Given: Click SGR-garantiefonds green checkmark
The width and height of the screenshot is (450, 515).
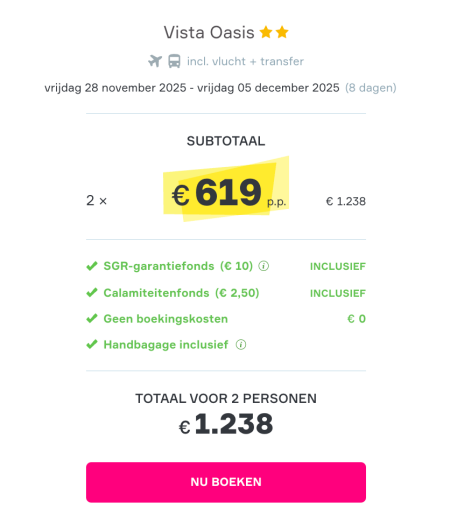Looking at the screenshot, I should click(92, 266).
